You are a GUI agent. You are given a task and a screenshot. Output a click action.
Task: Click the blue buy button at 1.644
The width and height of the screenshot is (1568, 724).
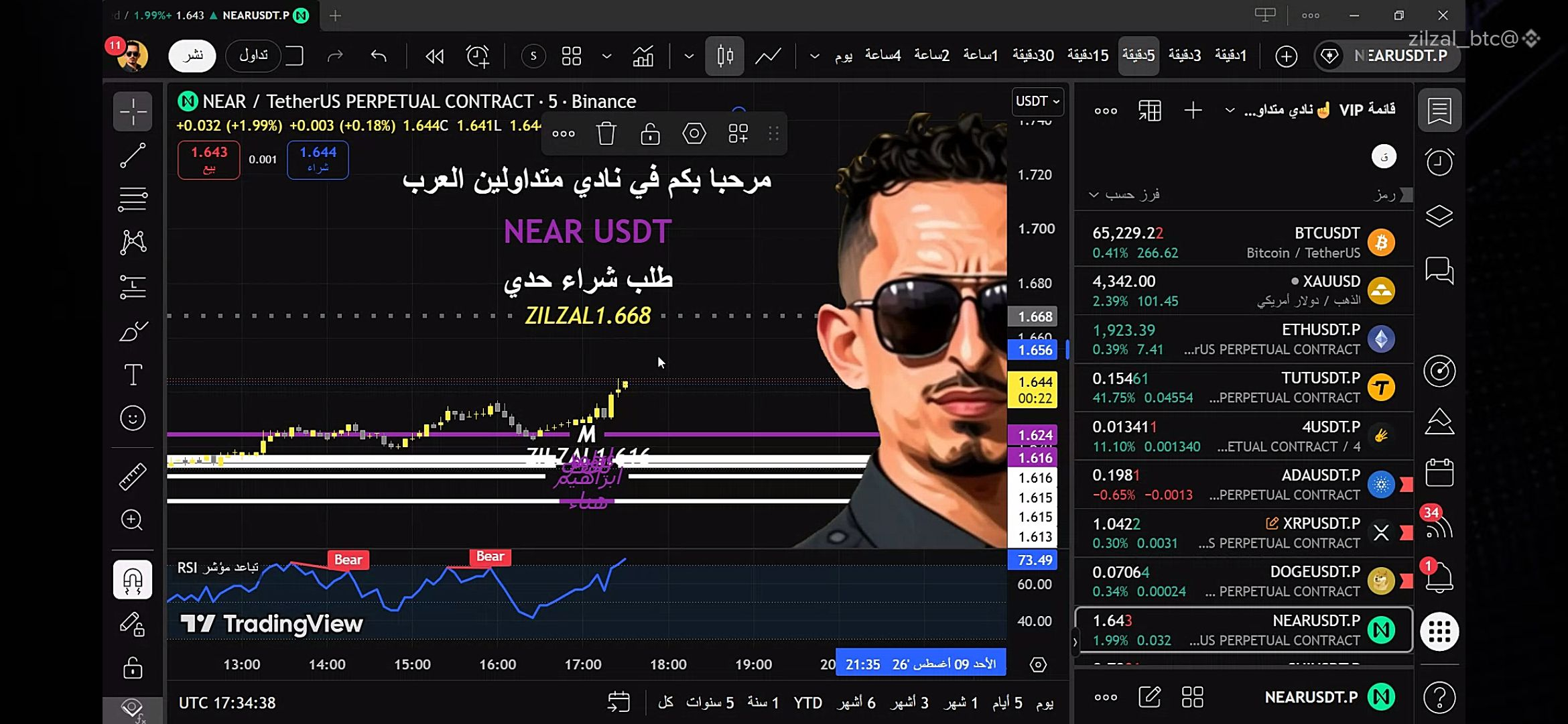318,160
